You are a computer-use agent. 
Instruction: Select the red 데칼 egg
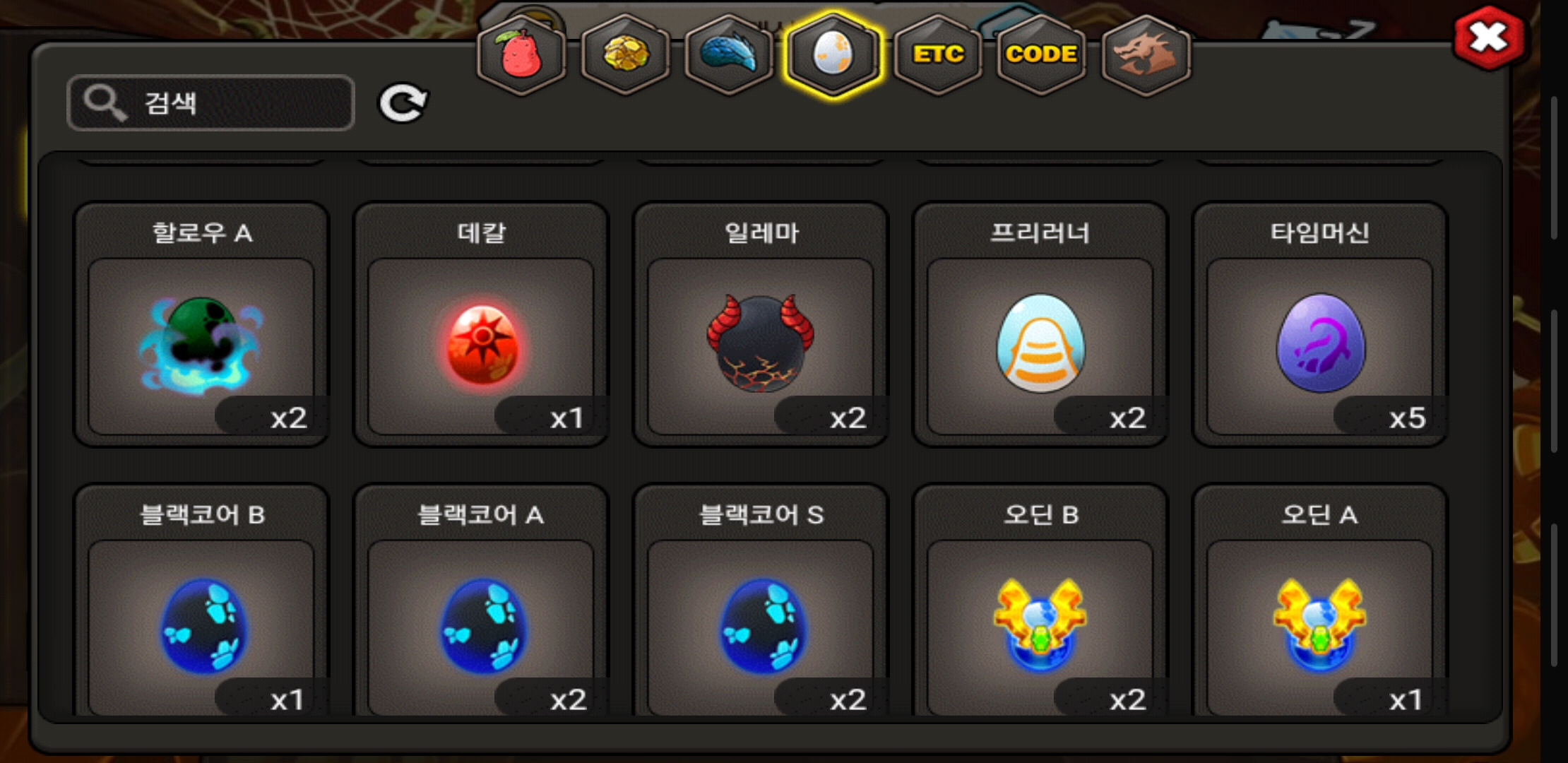[481, 324]
